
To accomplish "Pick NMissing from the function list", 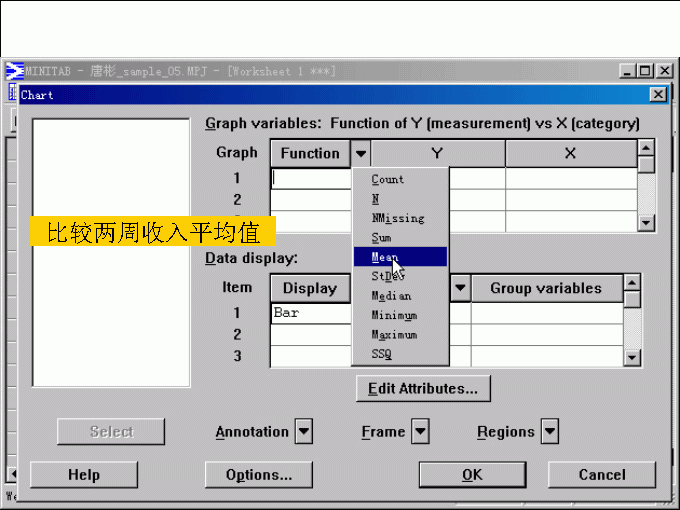I will [397, 218].
